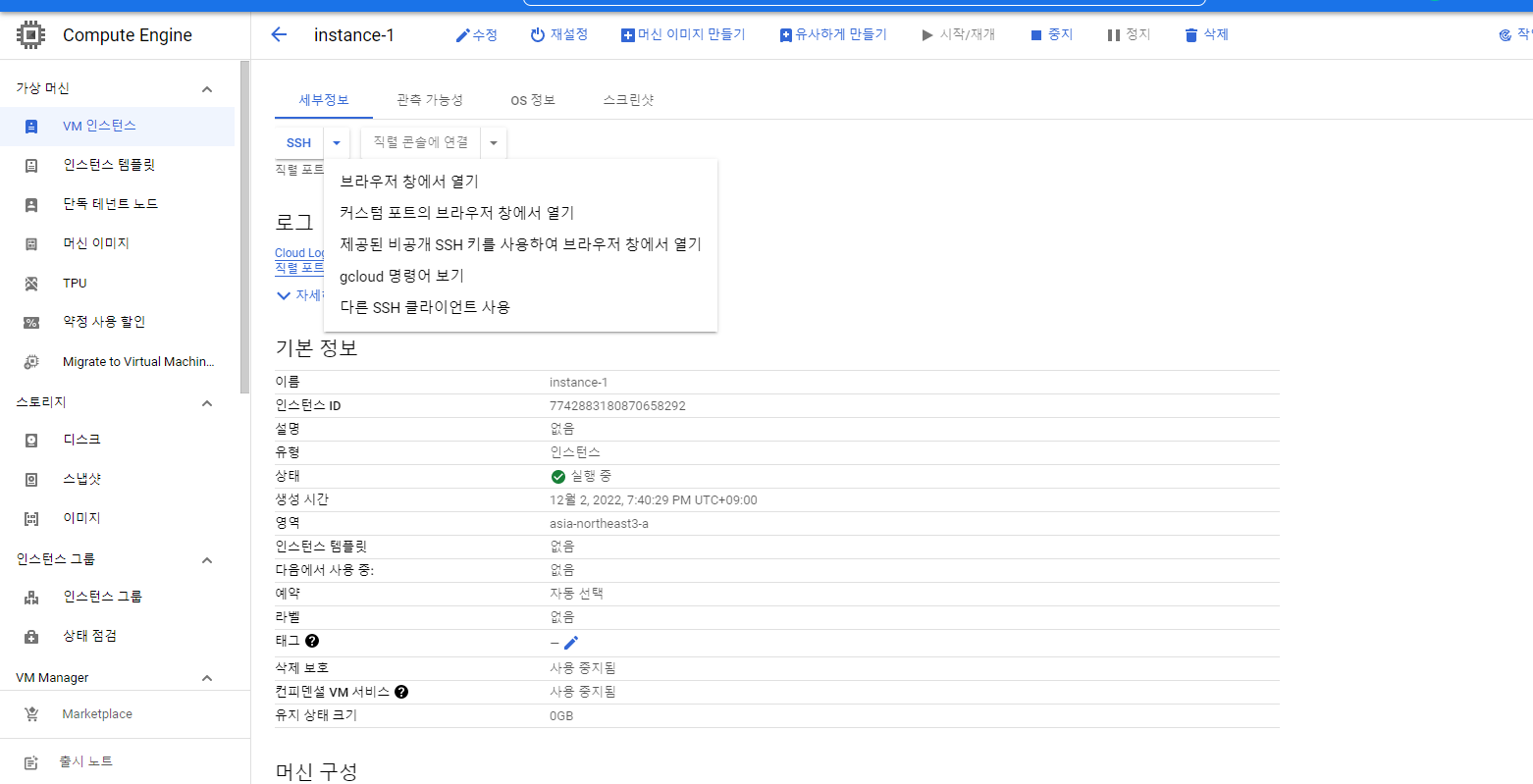Viewport: 1533px width, 784px height.
Task: Click help icon beside 컨피덴셜 VM 서비스
Action: (x=401, y=692)
